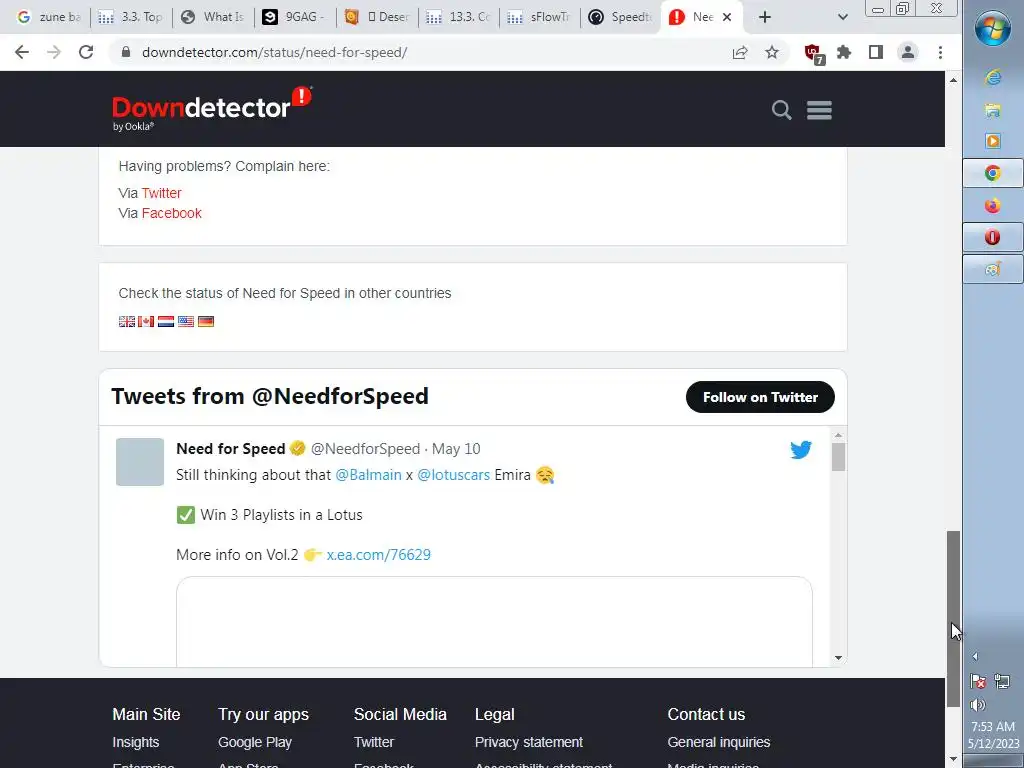Click the volume speaker tray icon
Image resolution: width=1024 pixels, height=768 pixels.
[978, 705]
